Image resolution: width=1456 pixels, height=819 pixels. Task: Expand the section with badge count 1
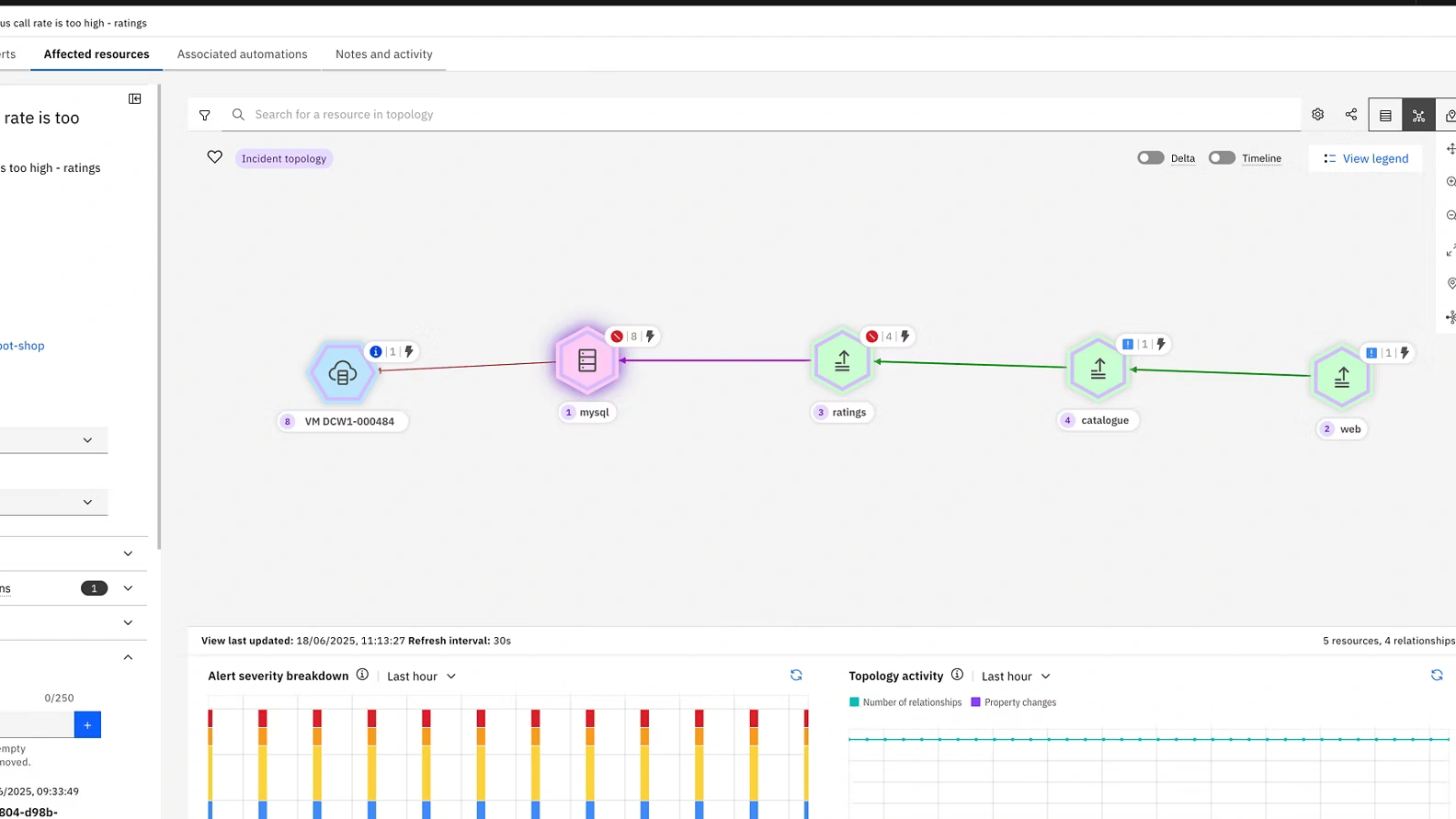coord(128,588)
